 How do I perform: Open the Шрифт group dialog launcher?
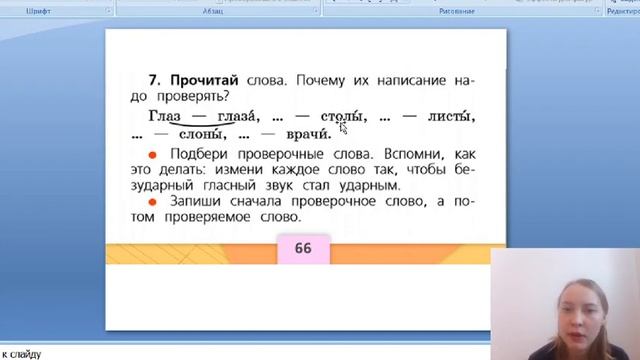[x=109, y=11]
